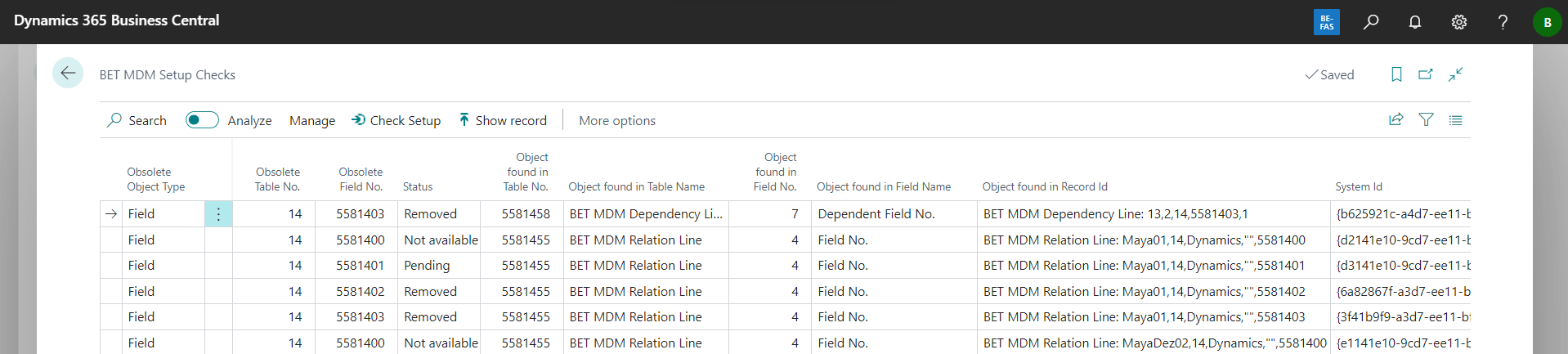Open the BE-FAS company badge
Viewport: 1568px width, 354px height.
pyautogui.click(x=1326, y=22)
